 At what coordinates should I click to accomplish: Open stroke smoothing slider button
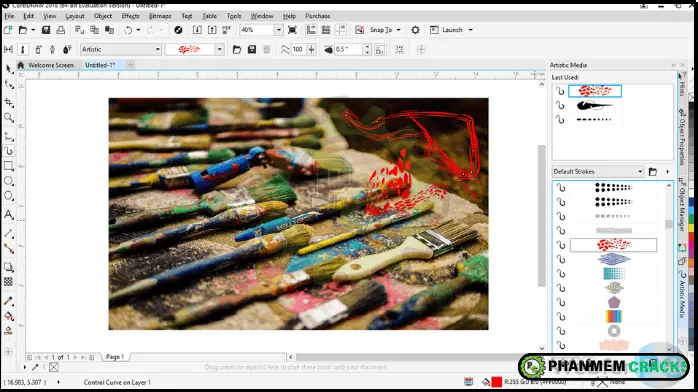tap(311, 49)
